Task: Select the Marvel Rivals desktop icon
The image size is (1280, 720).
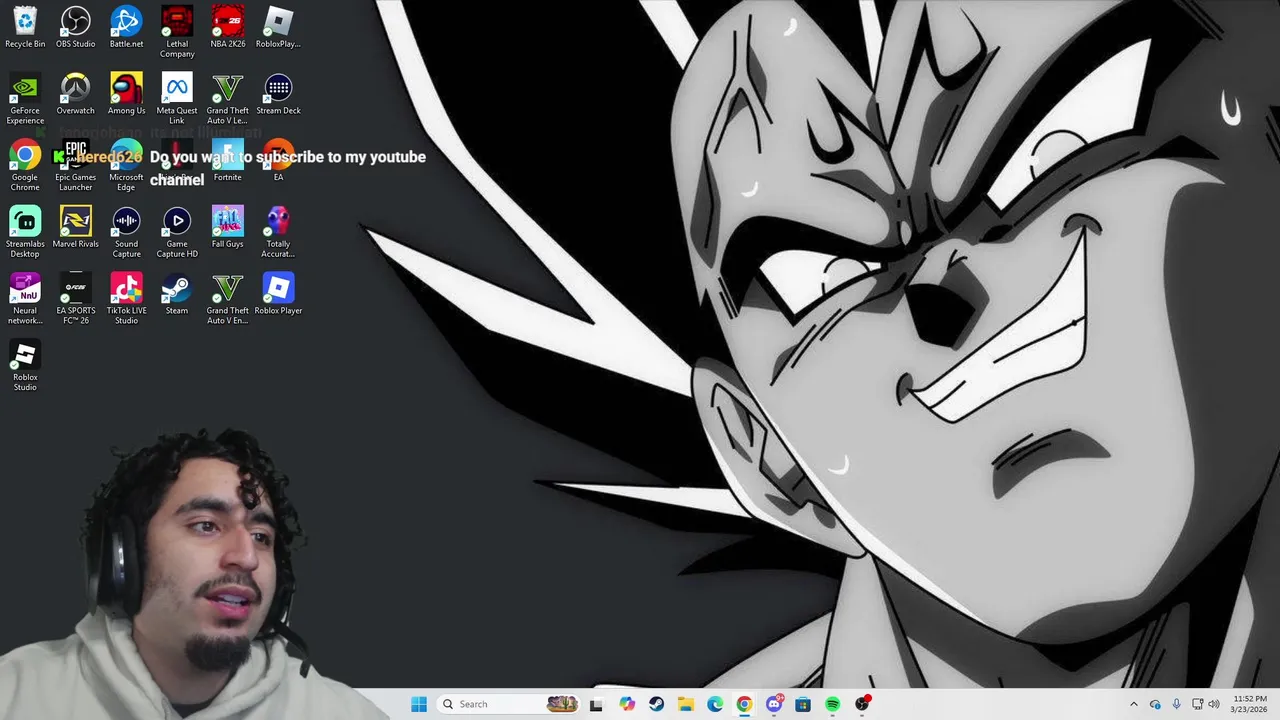Action: [x=75, y=227]
